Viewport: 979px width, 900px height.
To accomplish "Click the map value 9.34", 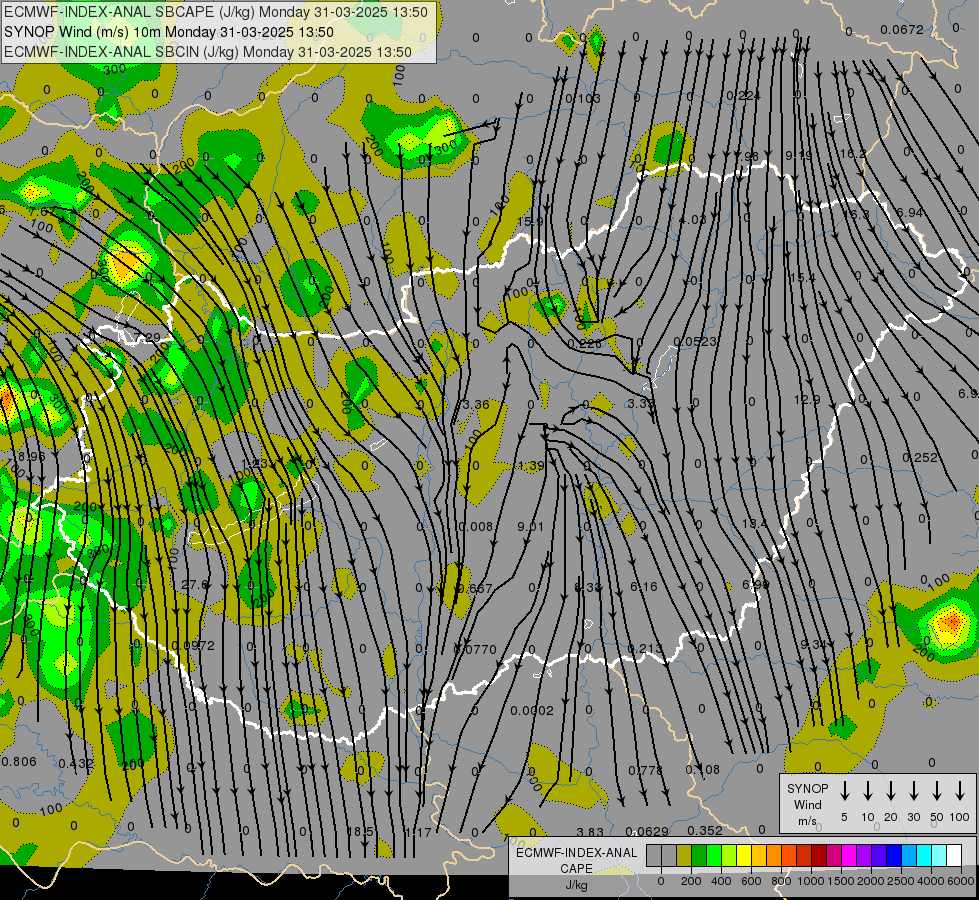I will click(x=814, y=644).
